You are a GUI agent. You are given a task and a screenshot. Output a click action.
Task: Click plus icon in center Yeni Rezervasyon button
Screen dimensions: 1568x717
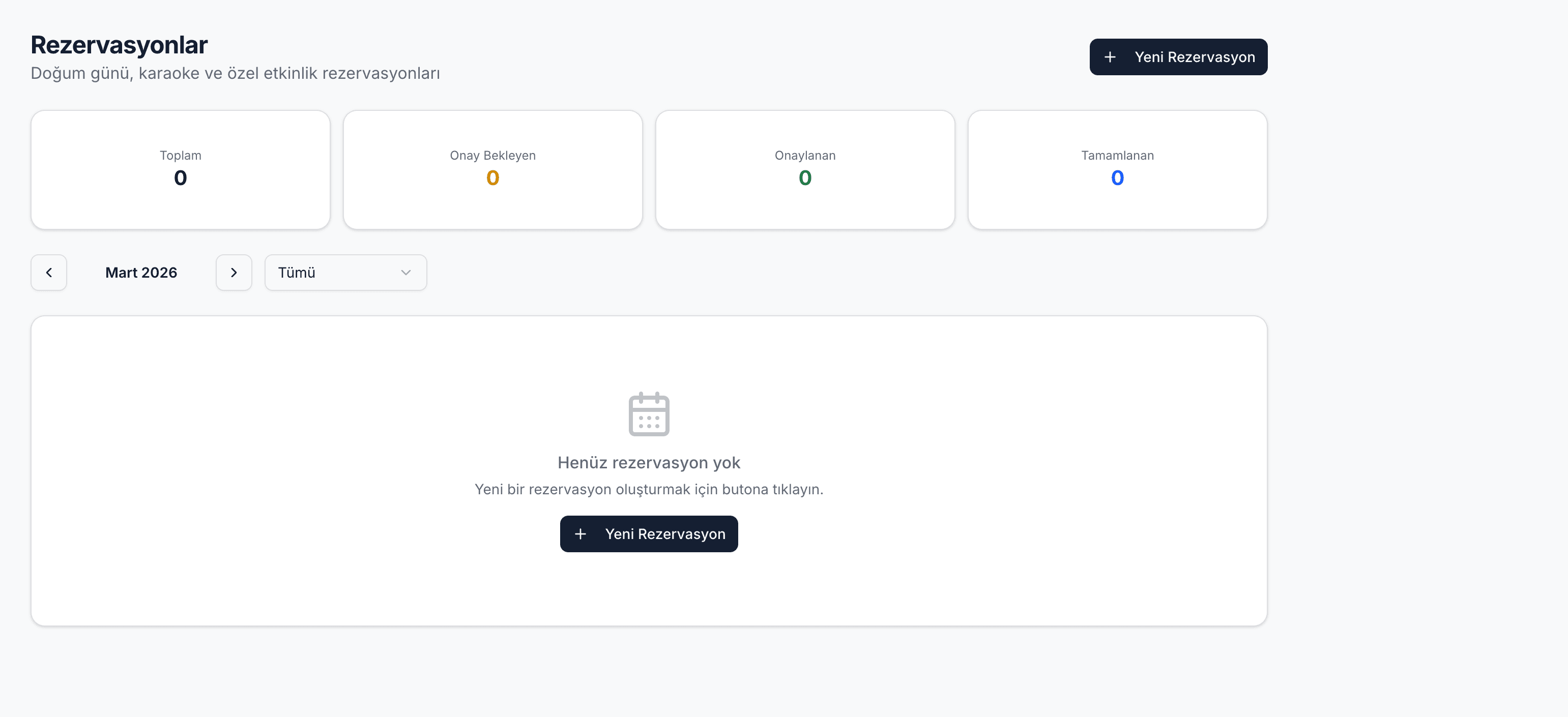(x=580, y=534)
